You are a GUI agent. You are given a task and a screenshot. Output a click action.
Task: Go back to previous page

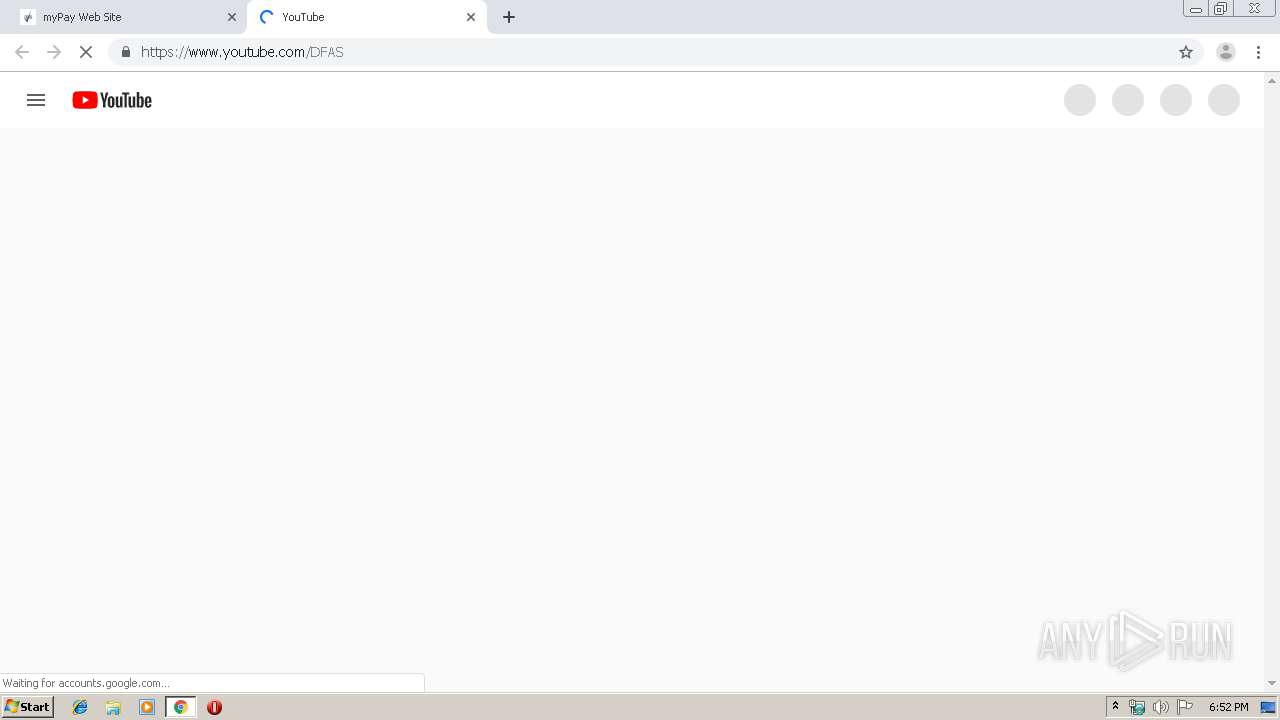tap(22, 52)
